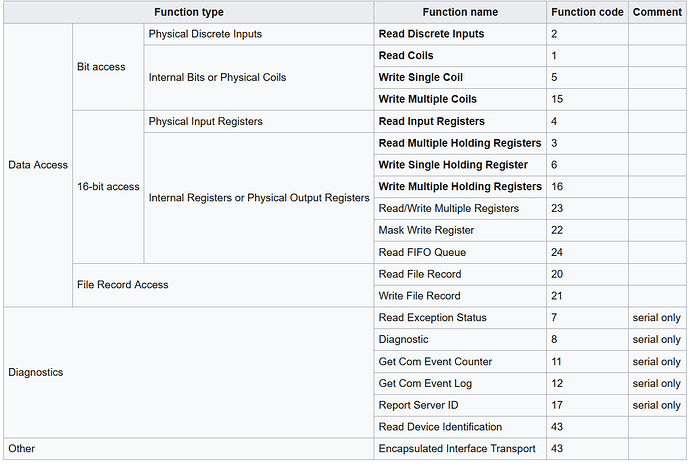Click the Read Multiple Holding Registers cell
The height and width of the screenshot is (465, 690).
460,143
